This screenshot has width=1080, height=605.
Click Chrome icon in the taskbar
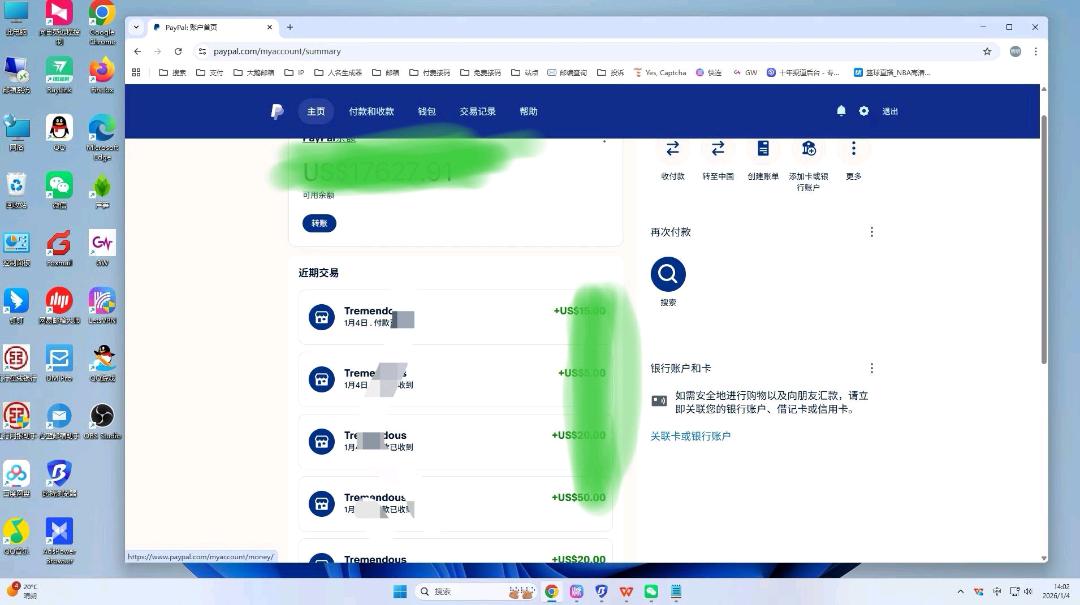[552, 591]
